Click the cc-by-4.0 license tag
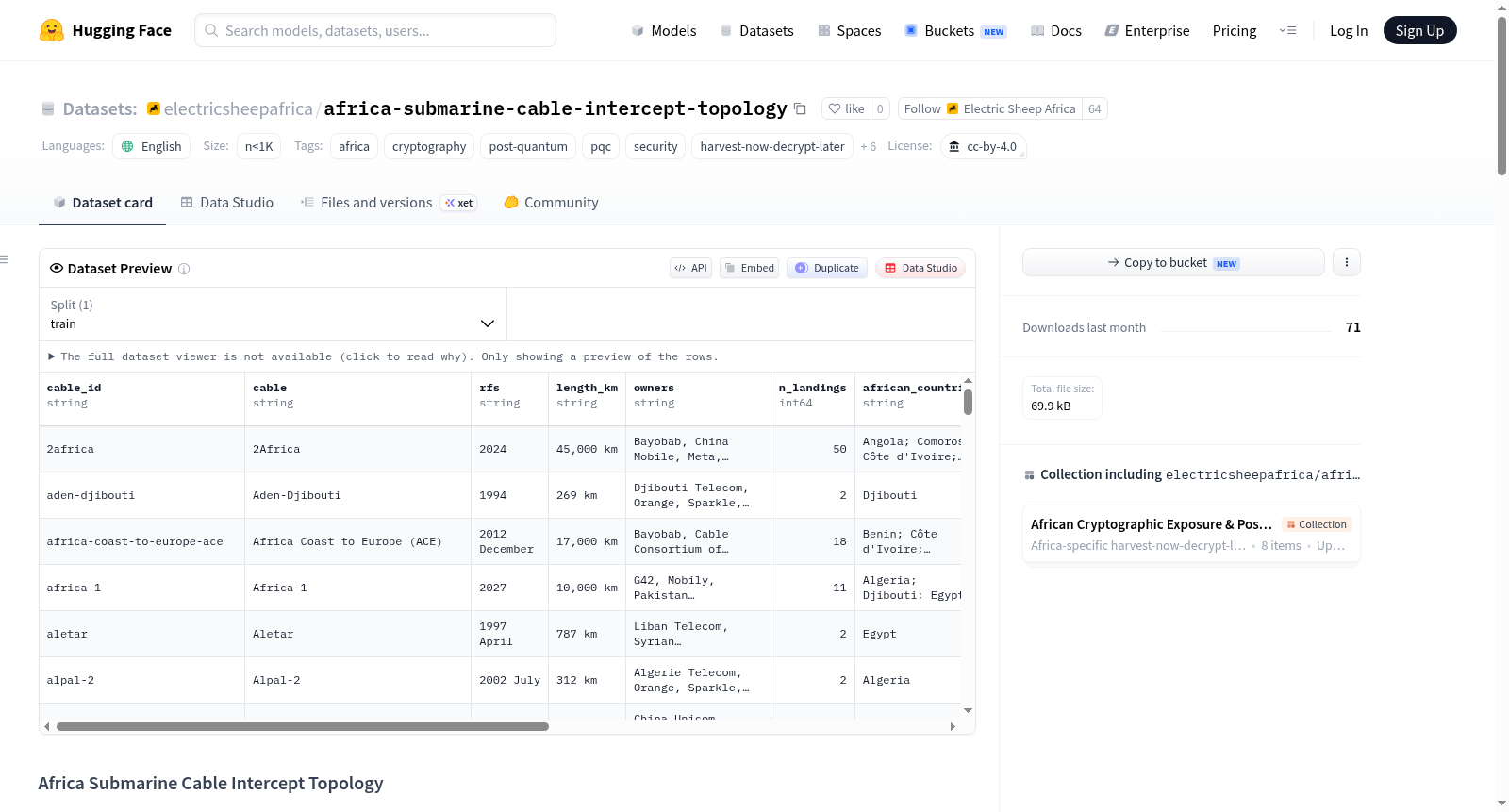Viewport: 1509px width, 812px height. click(x=983, y=146)
